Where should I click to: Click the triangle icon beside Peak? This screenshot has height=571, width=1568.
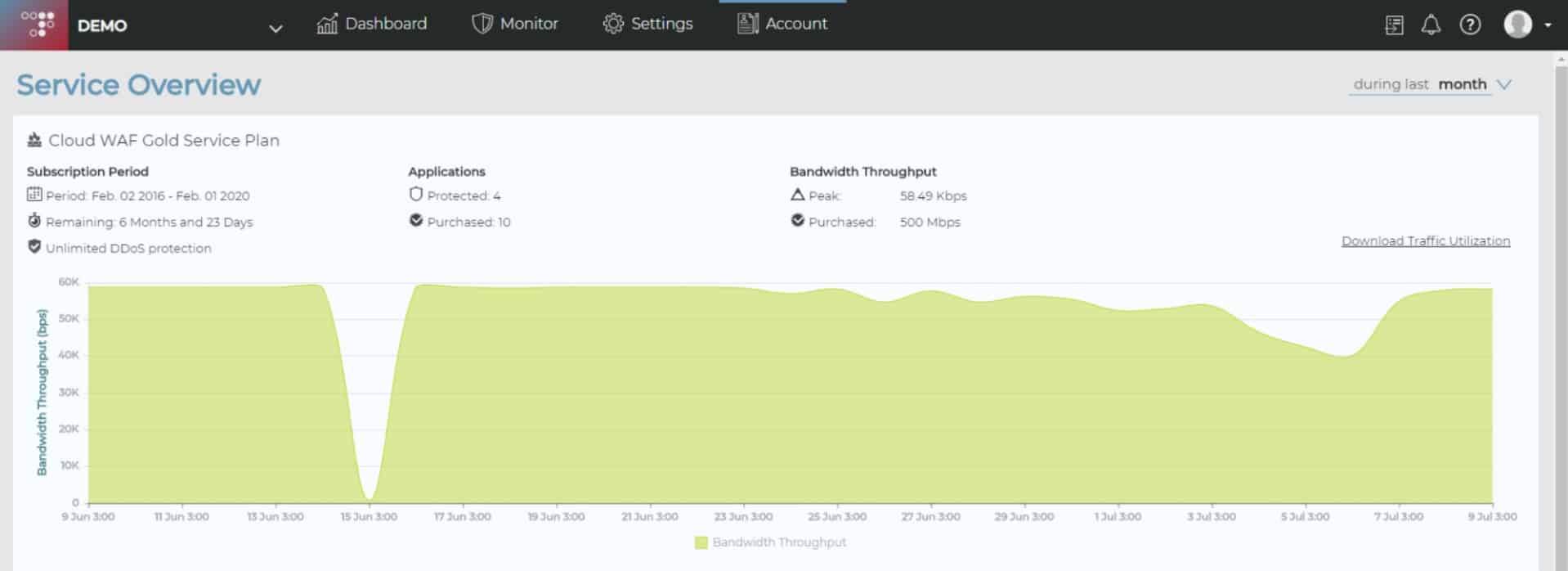tap(798, 195)
